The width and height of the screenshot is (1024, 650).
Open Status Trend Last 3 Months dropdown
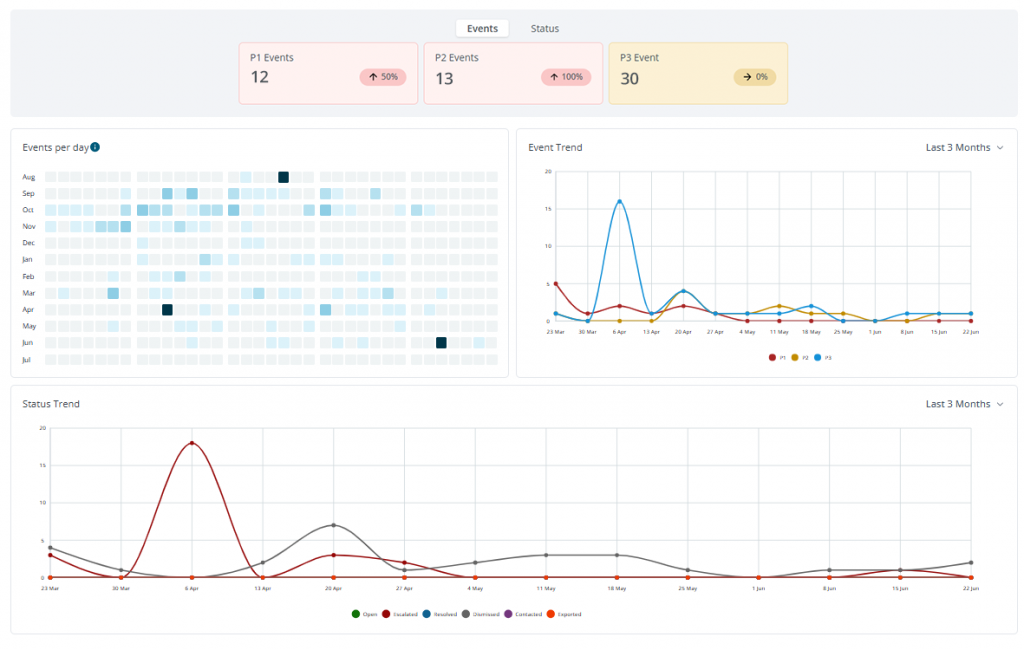[964, 404]
